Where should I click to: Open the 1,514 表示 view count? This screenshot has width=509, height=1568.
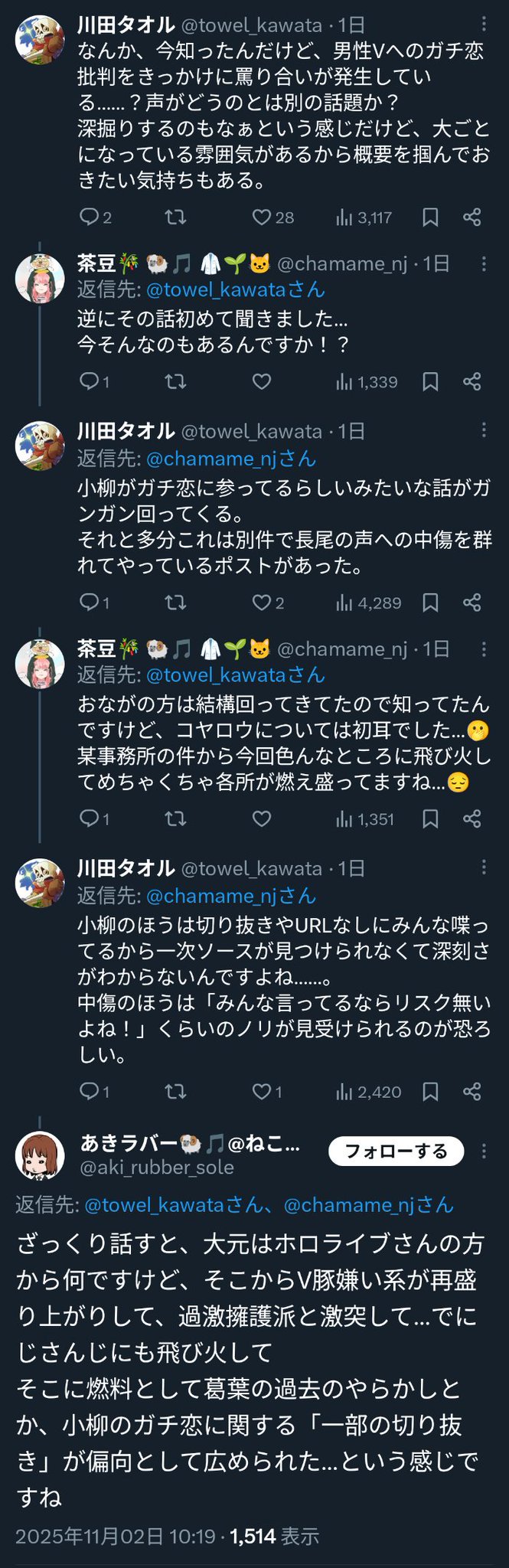tap(274, 1537)
